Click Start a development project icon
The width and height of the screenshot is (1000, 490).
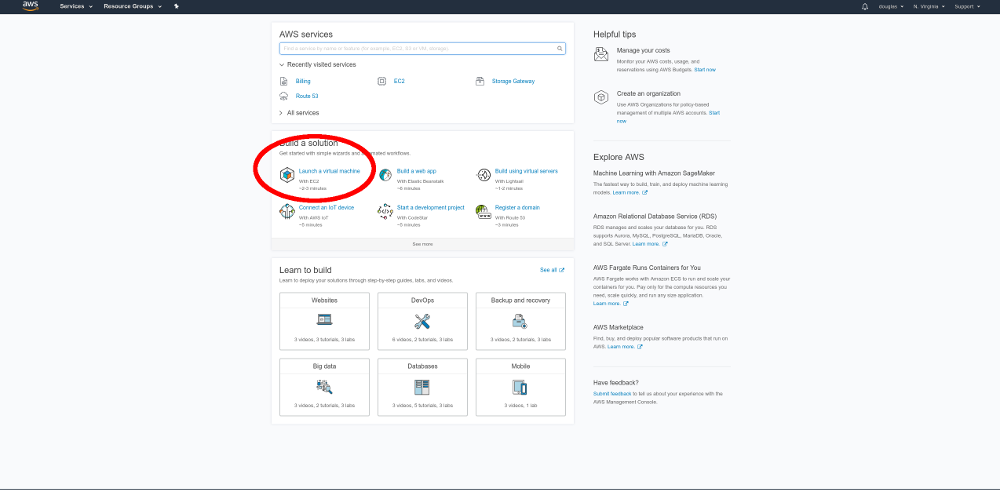coord(385,211)
